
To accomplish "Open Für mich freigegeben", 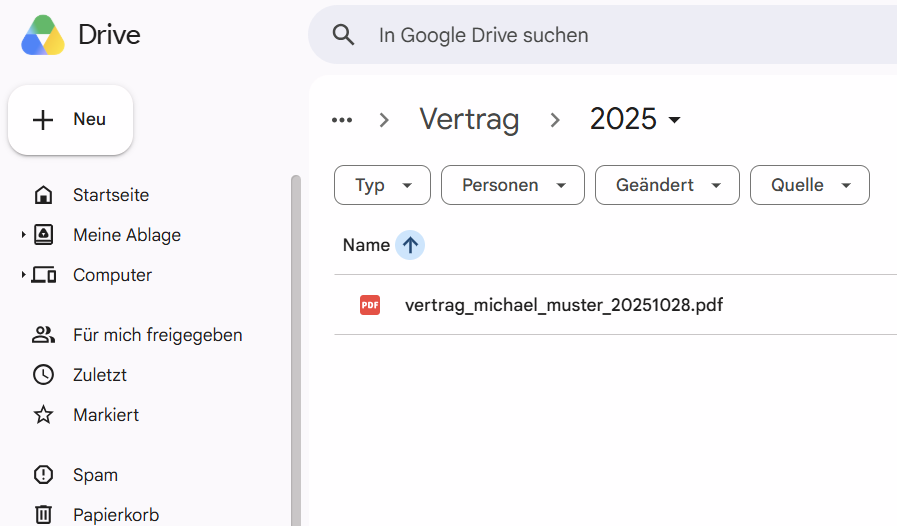I will [157, 335].
